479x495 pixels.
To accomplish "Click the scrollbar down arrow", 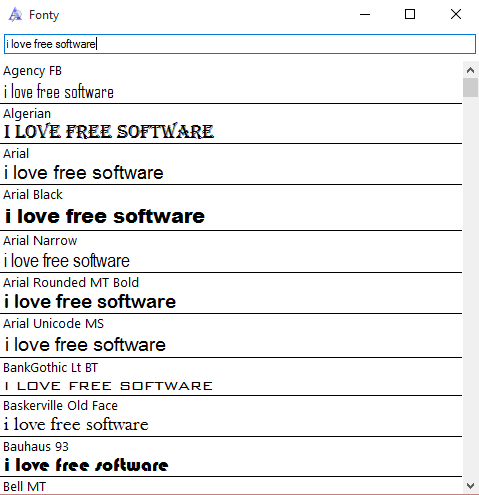I will [x=470, y=486].
